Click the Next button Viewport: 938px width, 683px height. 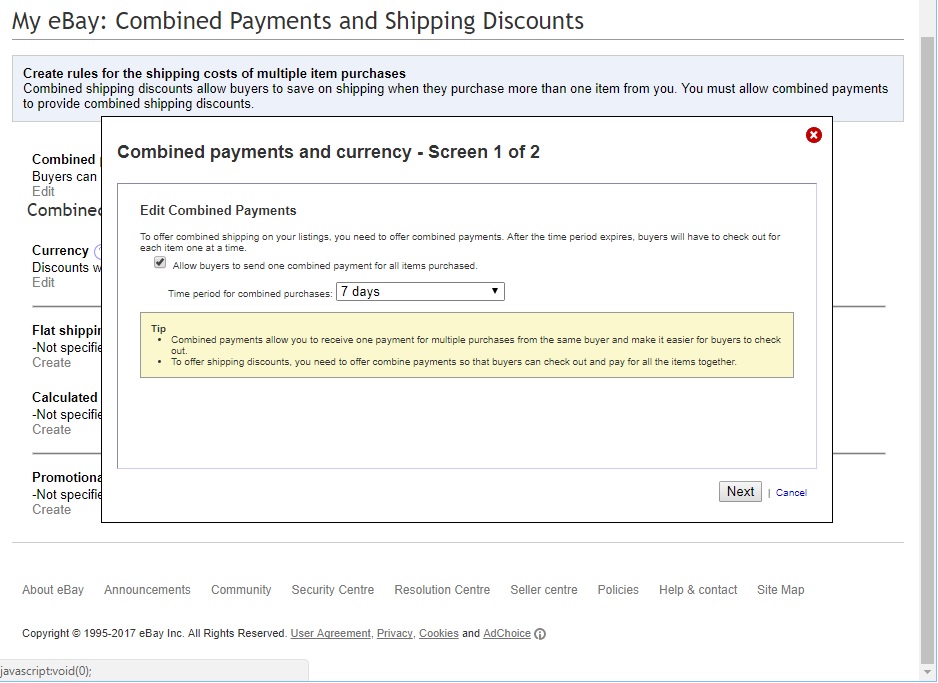tap(740, 492)
